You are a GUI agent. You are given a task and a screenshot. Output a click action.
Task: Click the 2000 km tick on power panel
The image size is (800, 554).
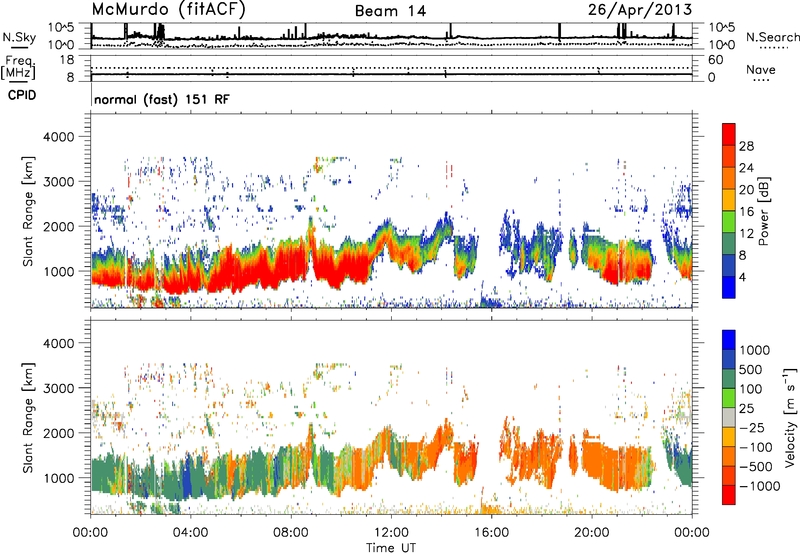coord(58,226)
